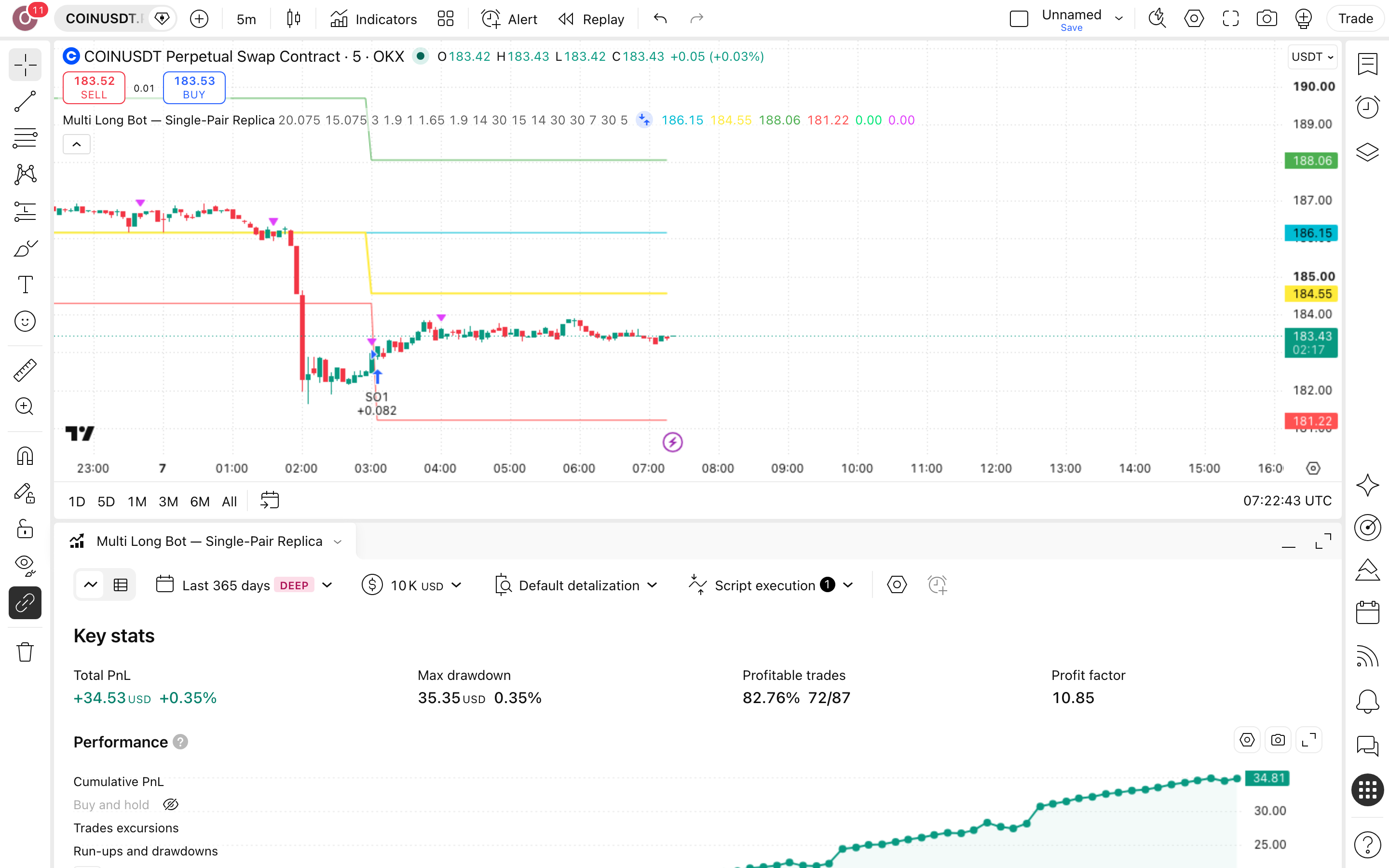Open the watchlist panel
Screen dimensions: 1389x868
tap(1367, 64)
